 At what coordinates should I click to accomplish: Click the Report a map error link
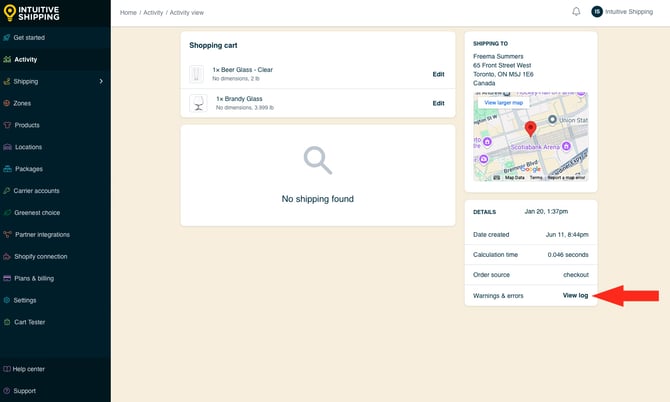tap(566, 177)
